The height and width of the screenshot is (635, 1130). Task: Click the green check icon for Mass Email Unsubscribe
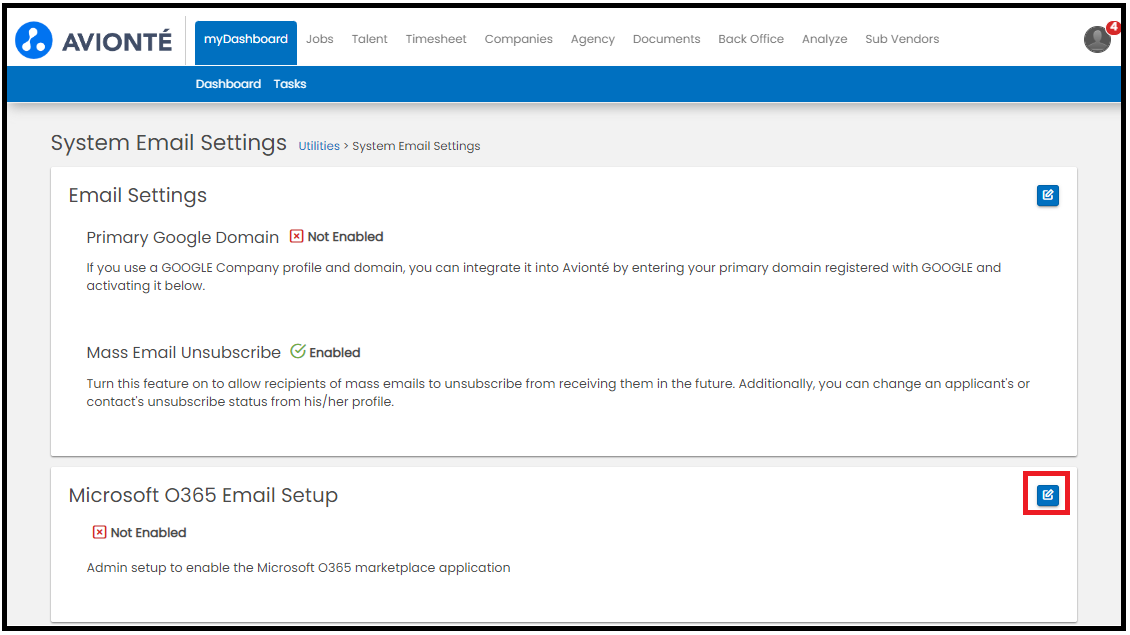point(298,352)
